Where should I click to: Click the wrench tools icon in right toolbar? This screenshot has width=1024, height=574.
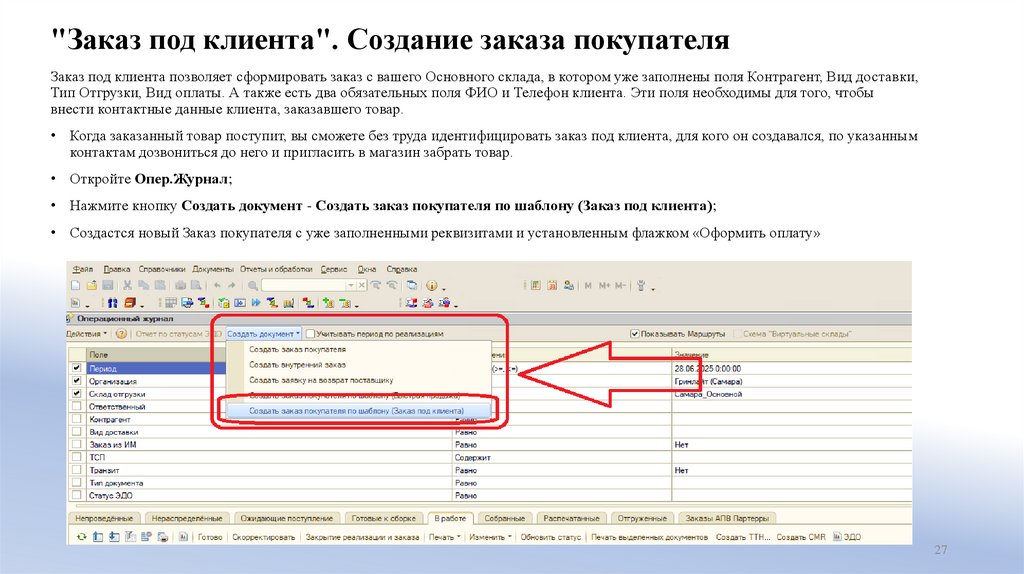(x=641, y=285)
